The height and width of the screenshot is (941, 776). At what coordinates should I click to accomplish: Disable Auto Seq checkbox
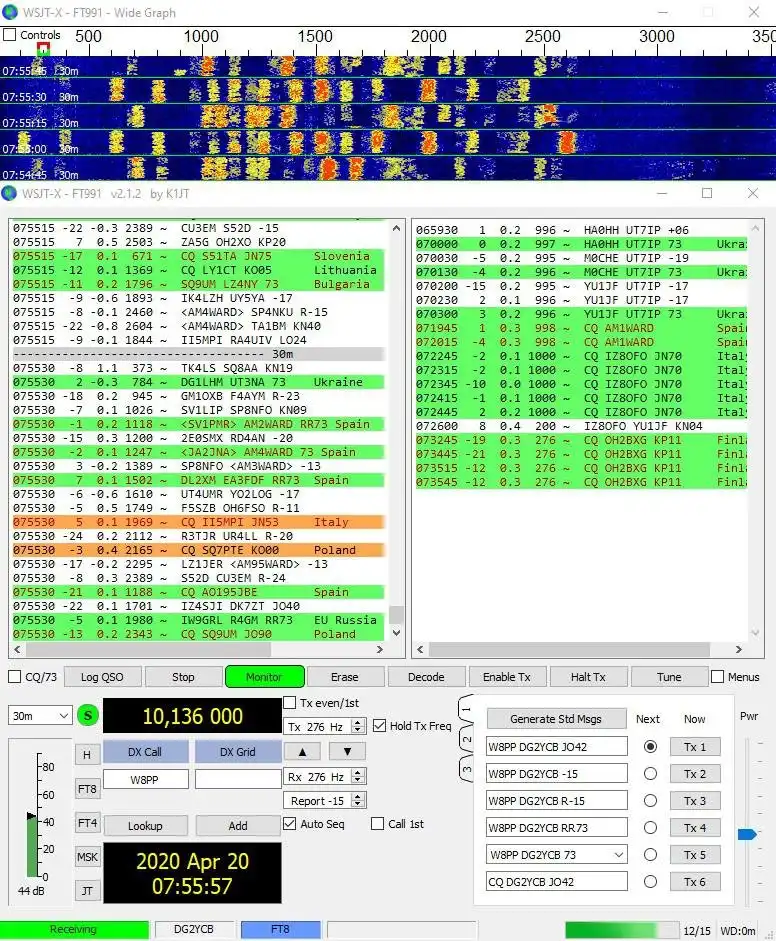[x=289, y=823]
